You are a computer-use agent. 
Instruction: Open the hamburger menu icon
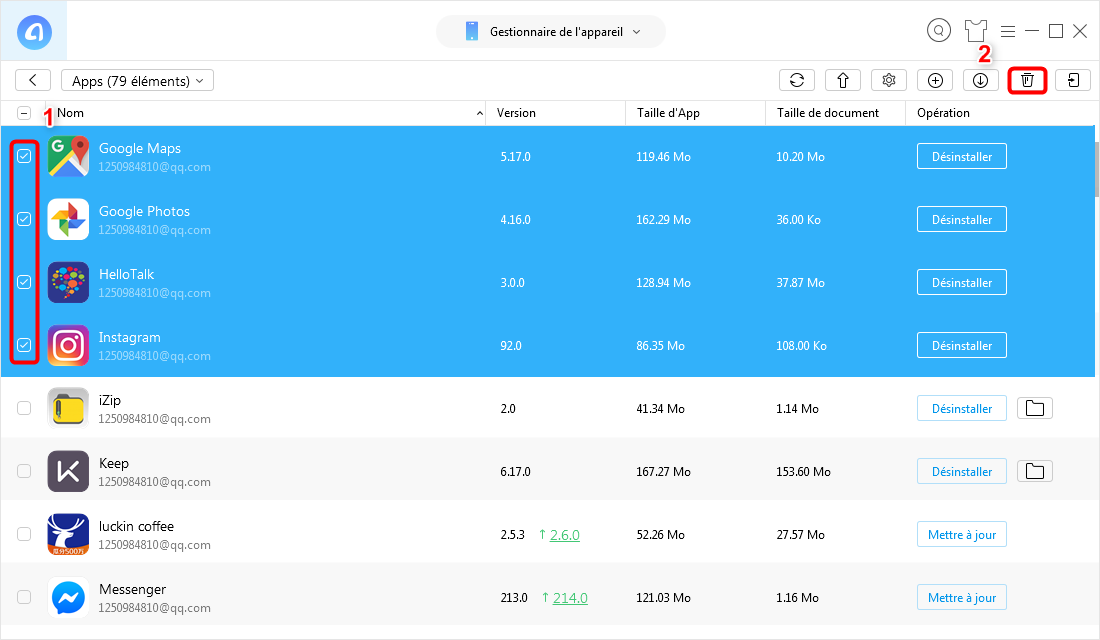1008,32
